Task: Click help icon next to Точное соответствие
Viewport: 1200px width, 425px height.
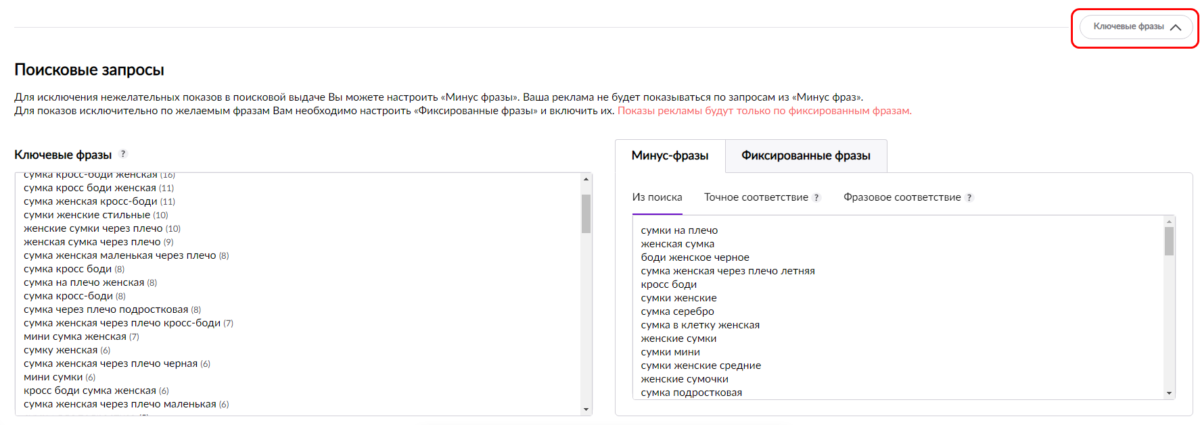Action: coord(816,198)
